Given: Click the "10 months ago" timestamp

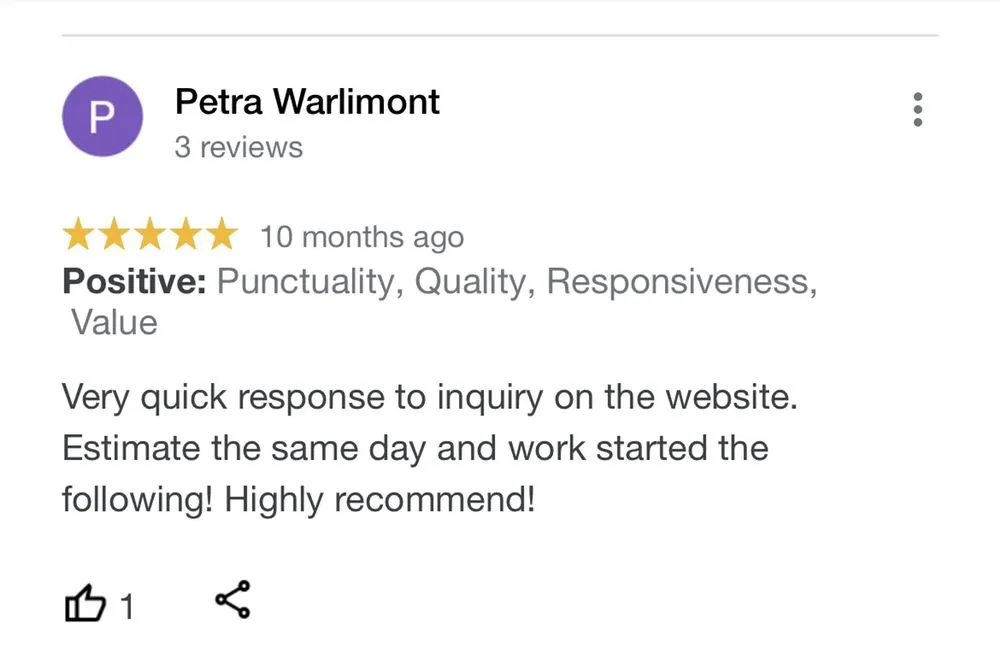Looking at the screenshot, I should point(362,238).
